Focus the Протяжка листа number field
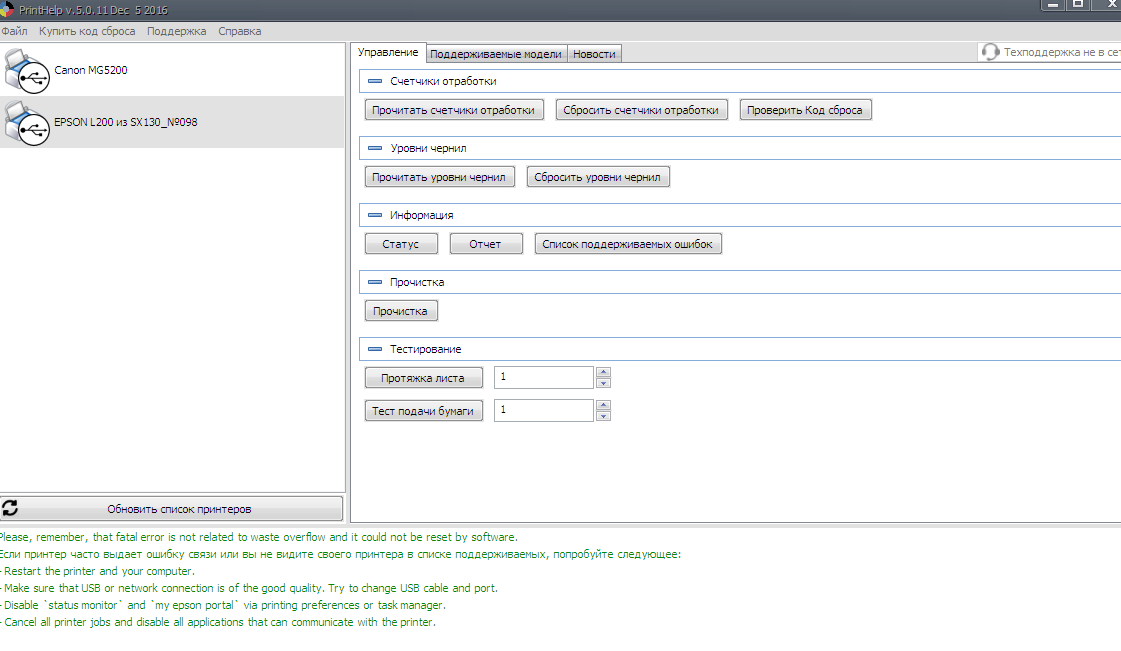1121x651 pixels. (543, 377)
